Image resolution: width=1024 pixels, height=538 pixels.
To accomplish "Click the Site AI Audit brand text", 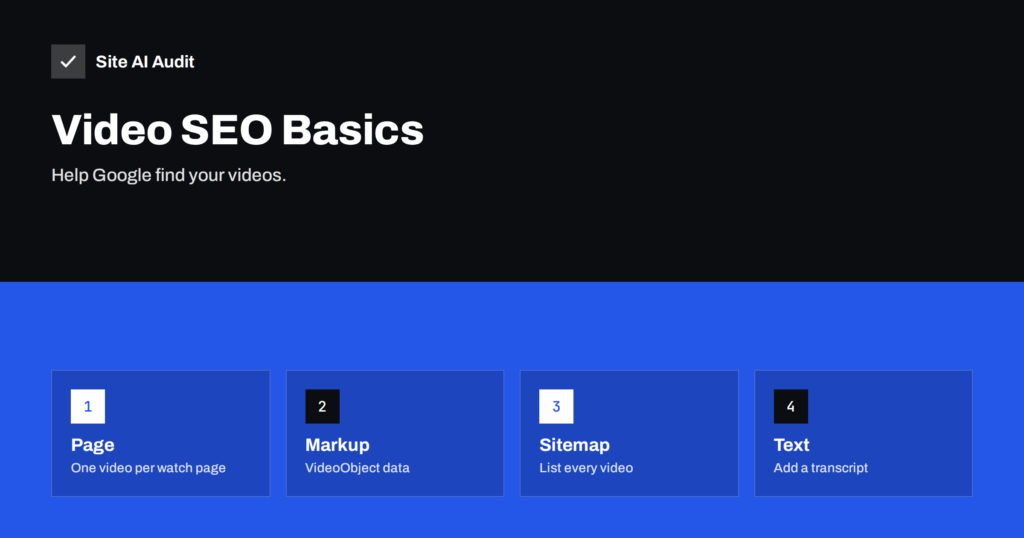I will coord(144,61).
